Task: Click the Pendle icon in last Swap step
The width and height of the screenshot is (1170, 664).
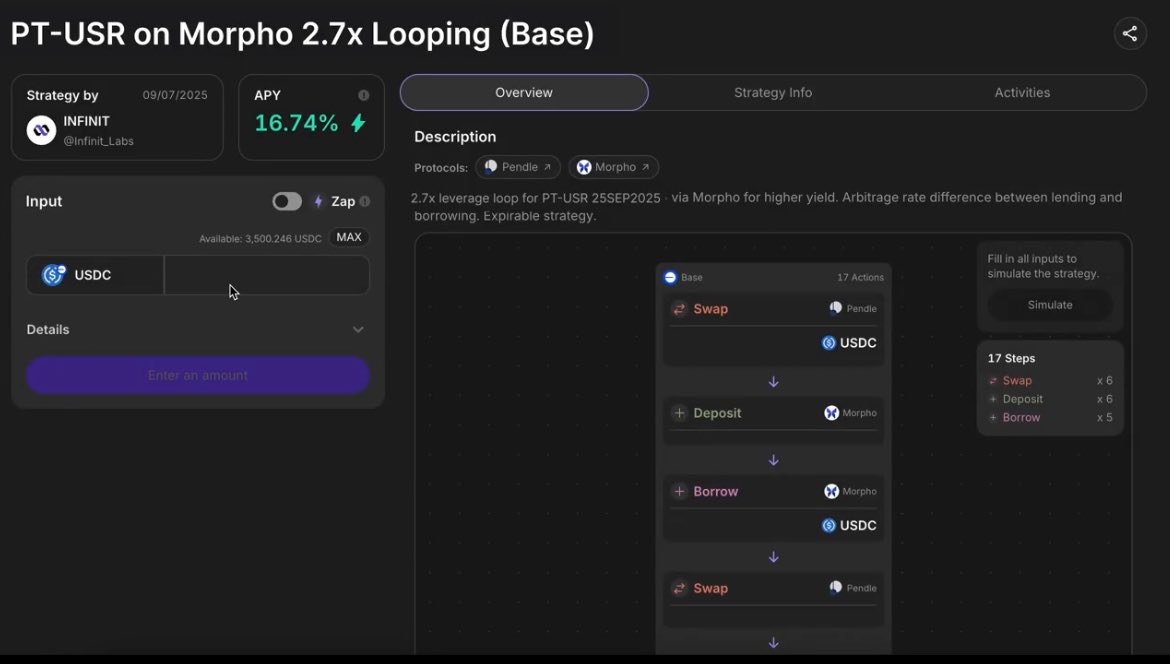Action: [x=836, y=588]
